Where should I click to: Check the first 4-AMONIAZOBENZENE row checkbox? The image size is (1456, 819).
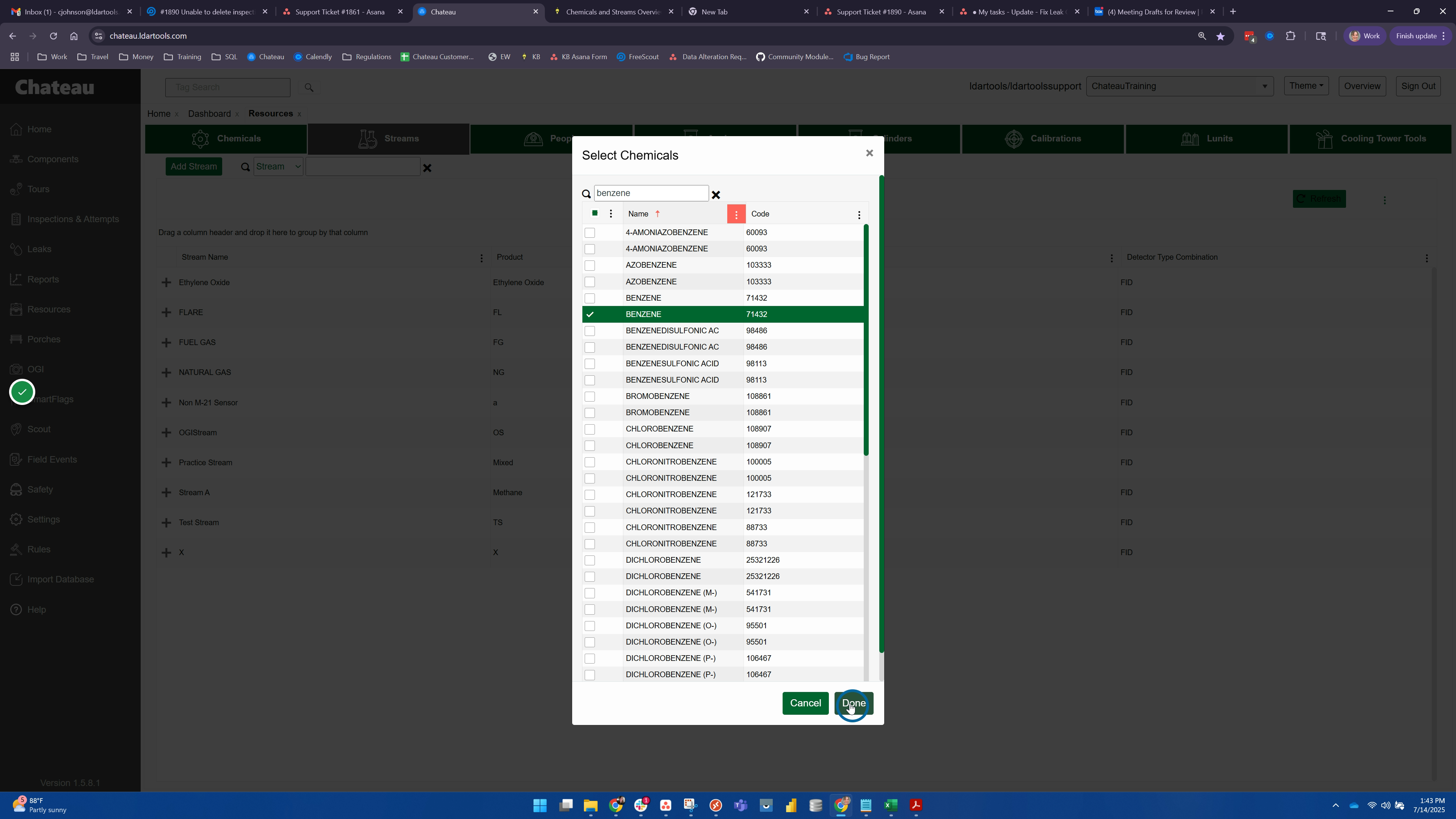coord(590,233)
